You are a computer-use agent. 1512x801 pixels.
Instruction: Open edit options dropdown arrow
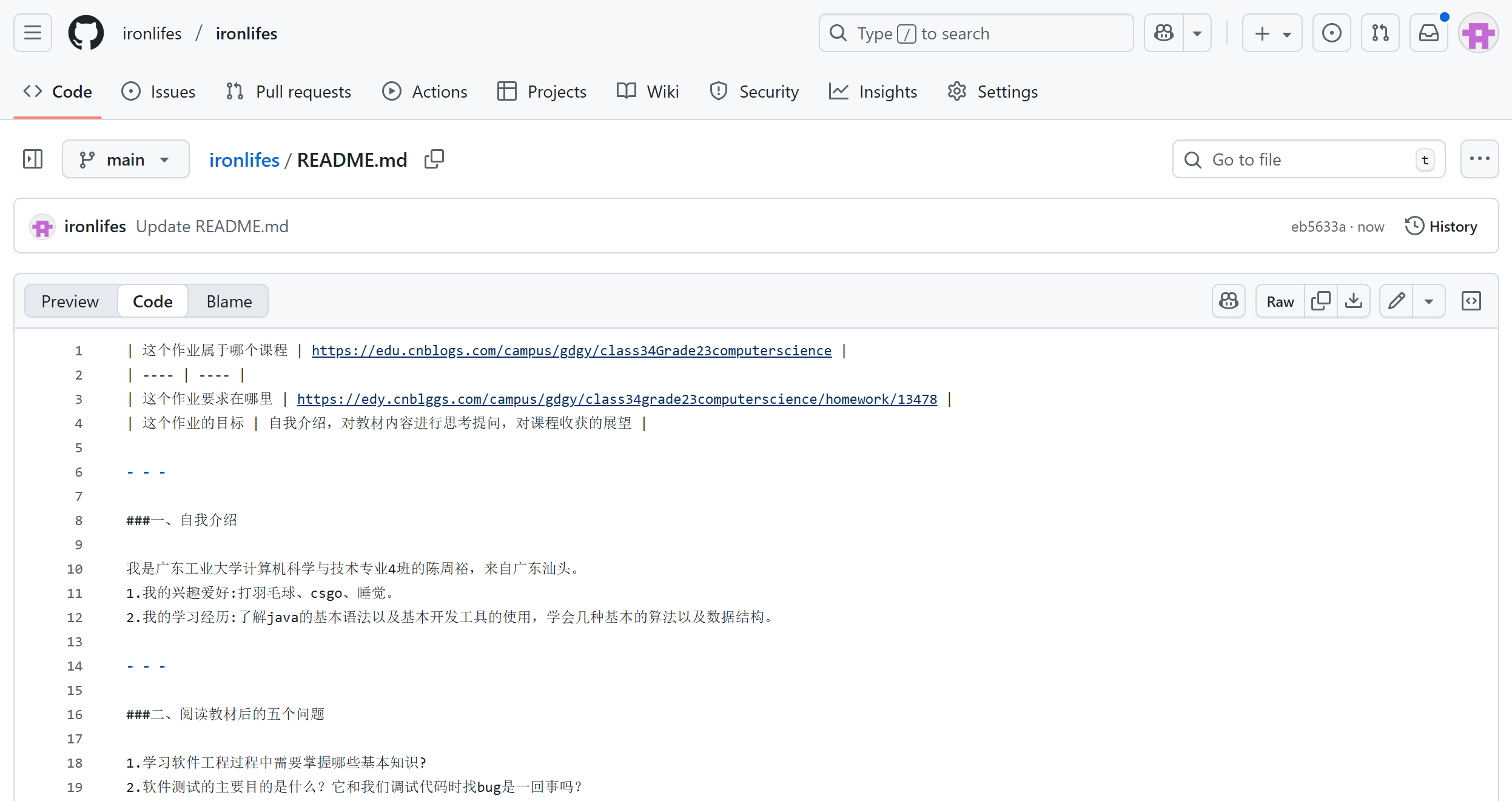tap(1429, 301)
